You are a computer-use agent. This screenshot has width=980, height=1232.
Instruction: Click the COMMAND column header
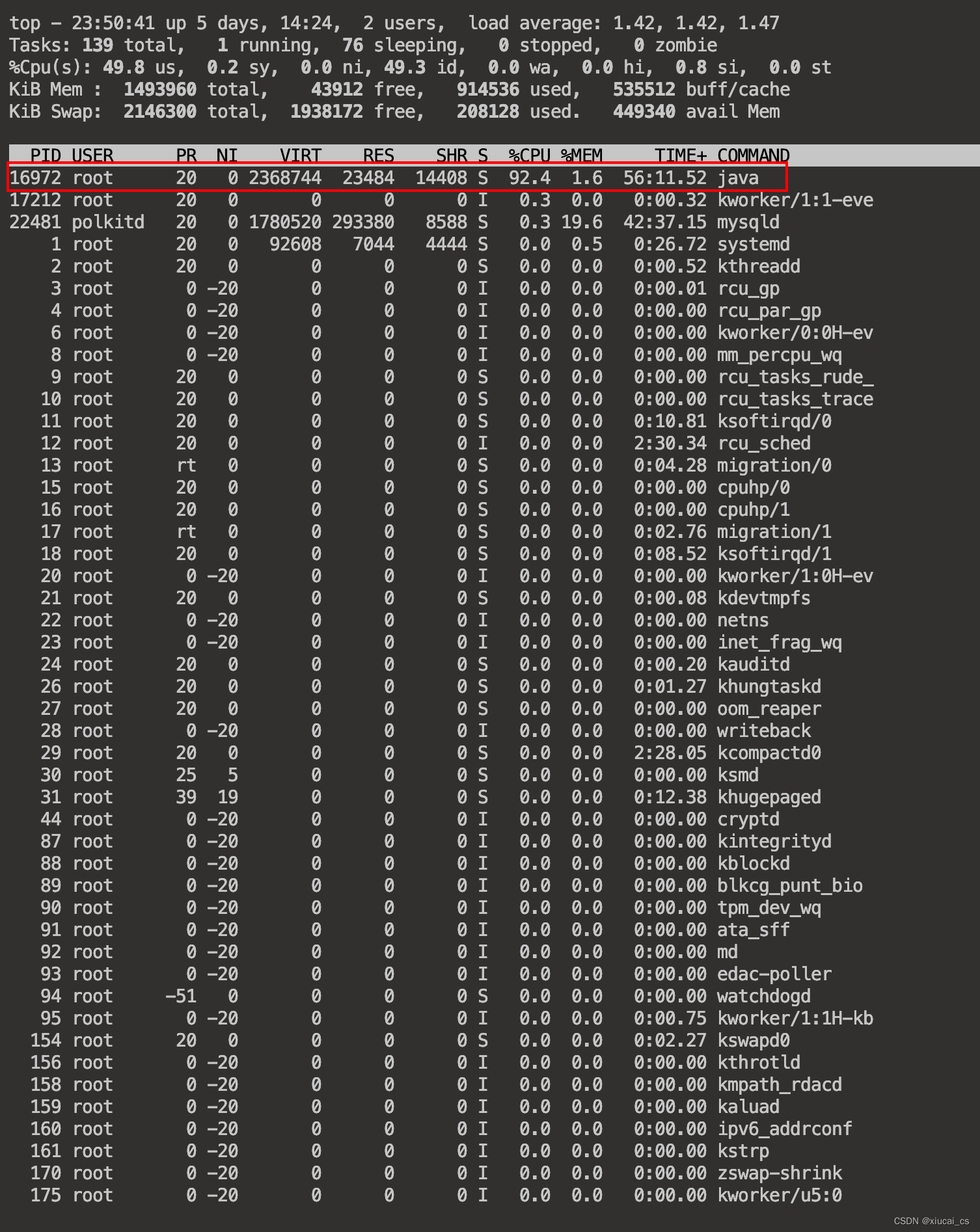click(753, 155)
